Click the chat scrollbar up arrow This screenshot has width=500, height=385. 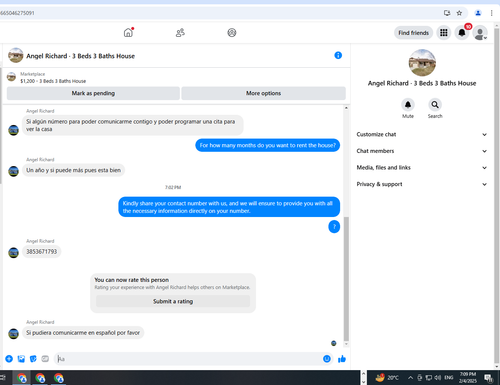click(346, 108)
